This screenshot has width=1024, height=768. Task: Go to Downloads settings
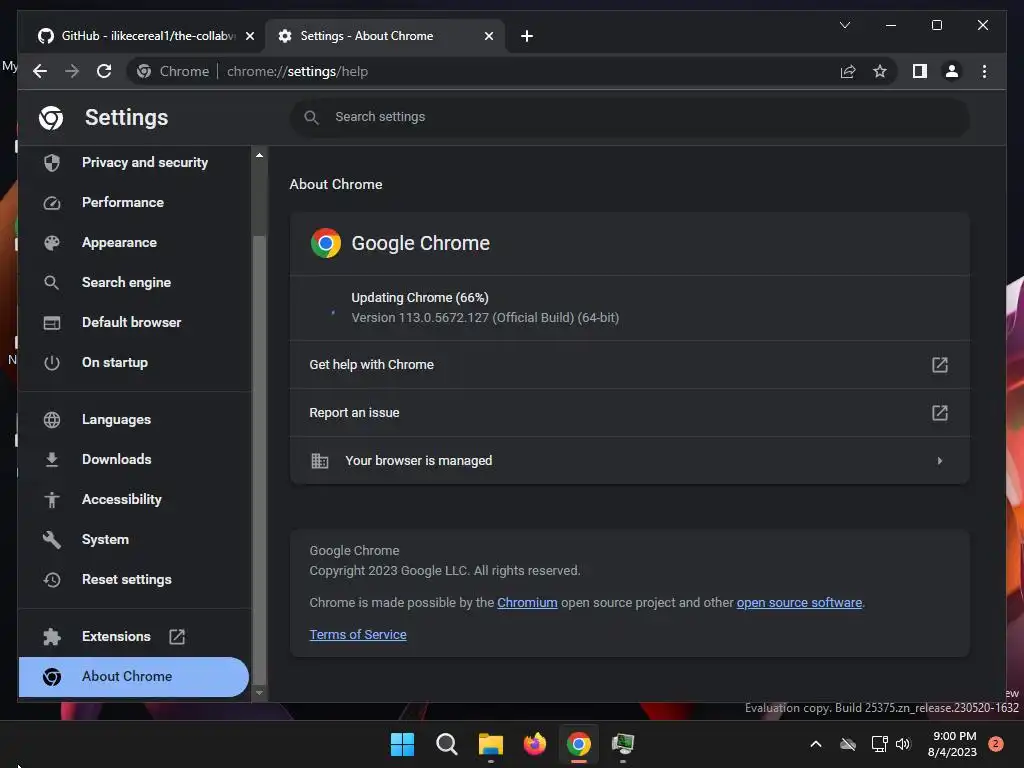tap(135, 459)
